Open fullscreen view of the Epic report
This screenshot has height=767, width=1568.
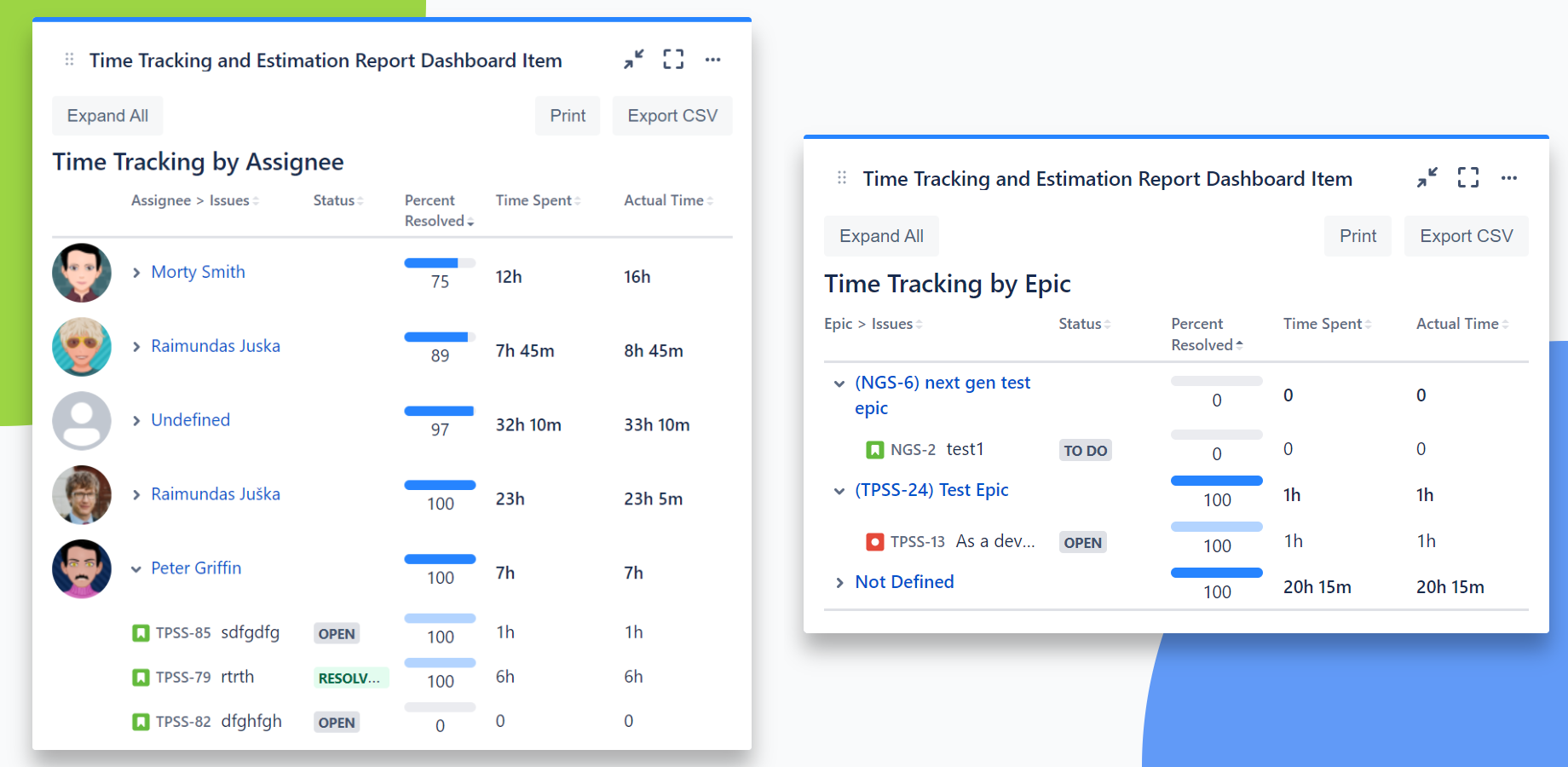pyautogui.click(x=1467, y=177)
